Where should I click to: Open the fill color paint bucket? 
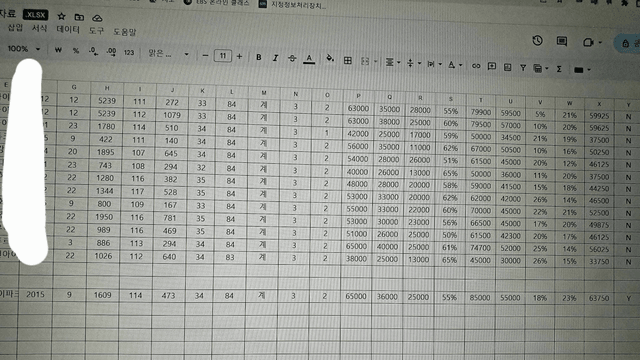[330, 59]
